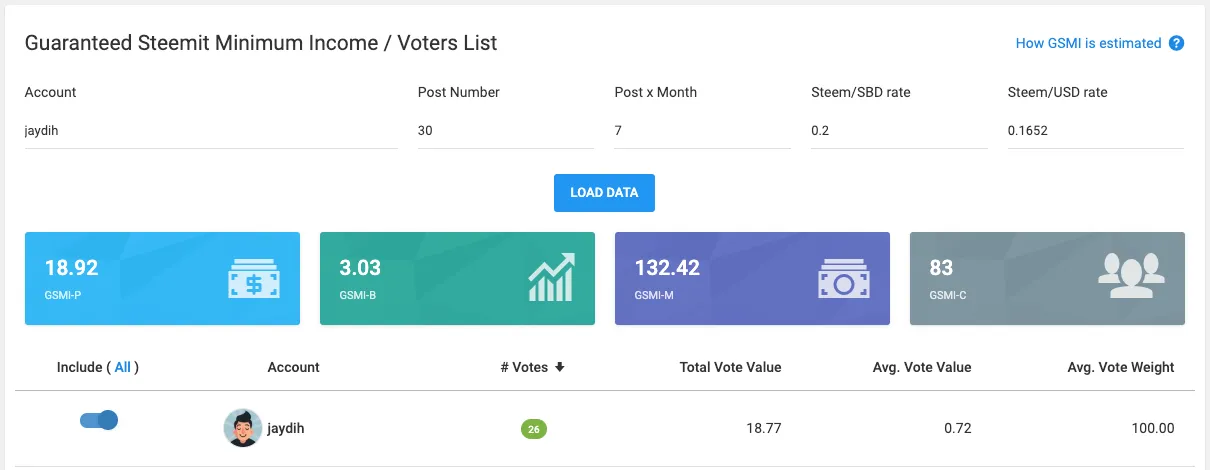The image size is (1210, 470).
Task: Focus the Account input field
Action: tap(211, 130)
